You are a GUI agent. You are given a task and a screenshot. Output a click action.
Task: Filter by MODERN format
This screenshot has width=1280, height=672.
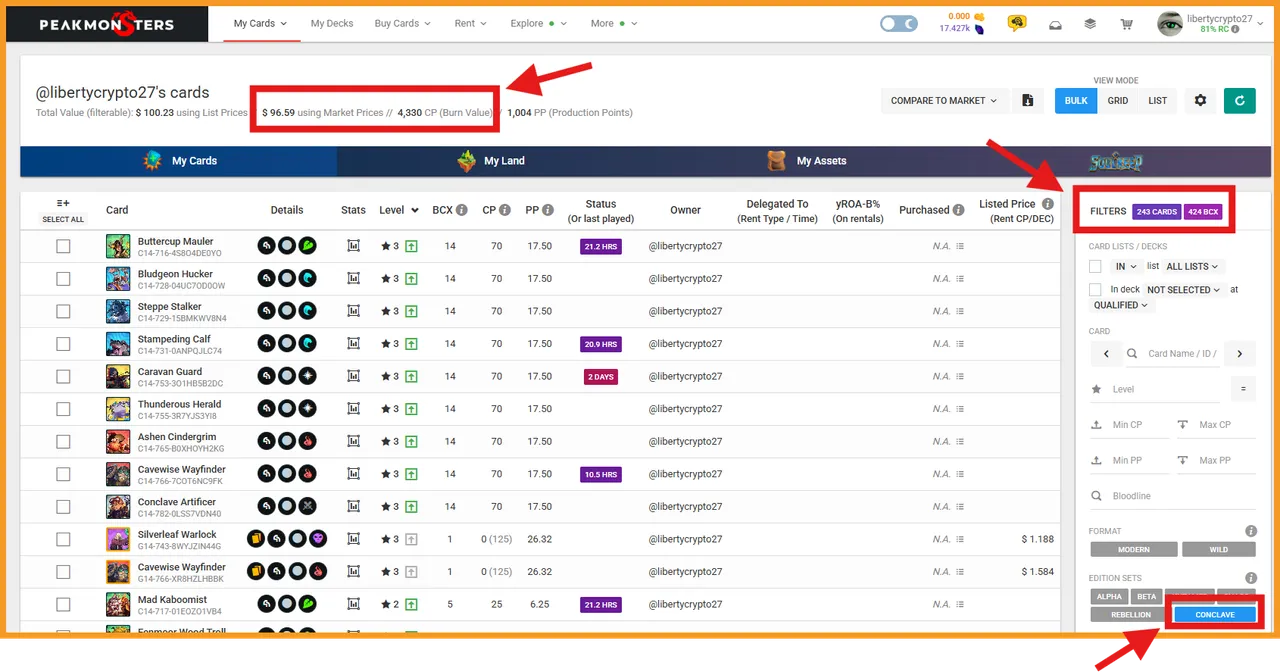(x=1134, y=549)
